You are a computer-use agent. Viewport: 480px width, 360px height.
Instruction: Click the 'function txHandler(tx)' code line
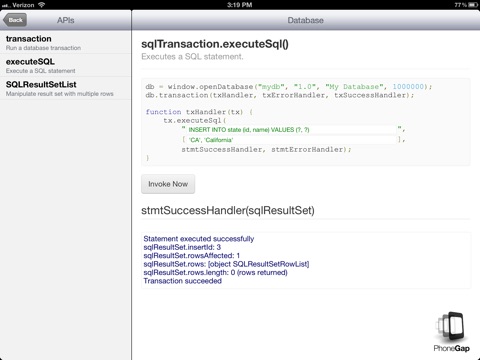(x=199, y=112)
